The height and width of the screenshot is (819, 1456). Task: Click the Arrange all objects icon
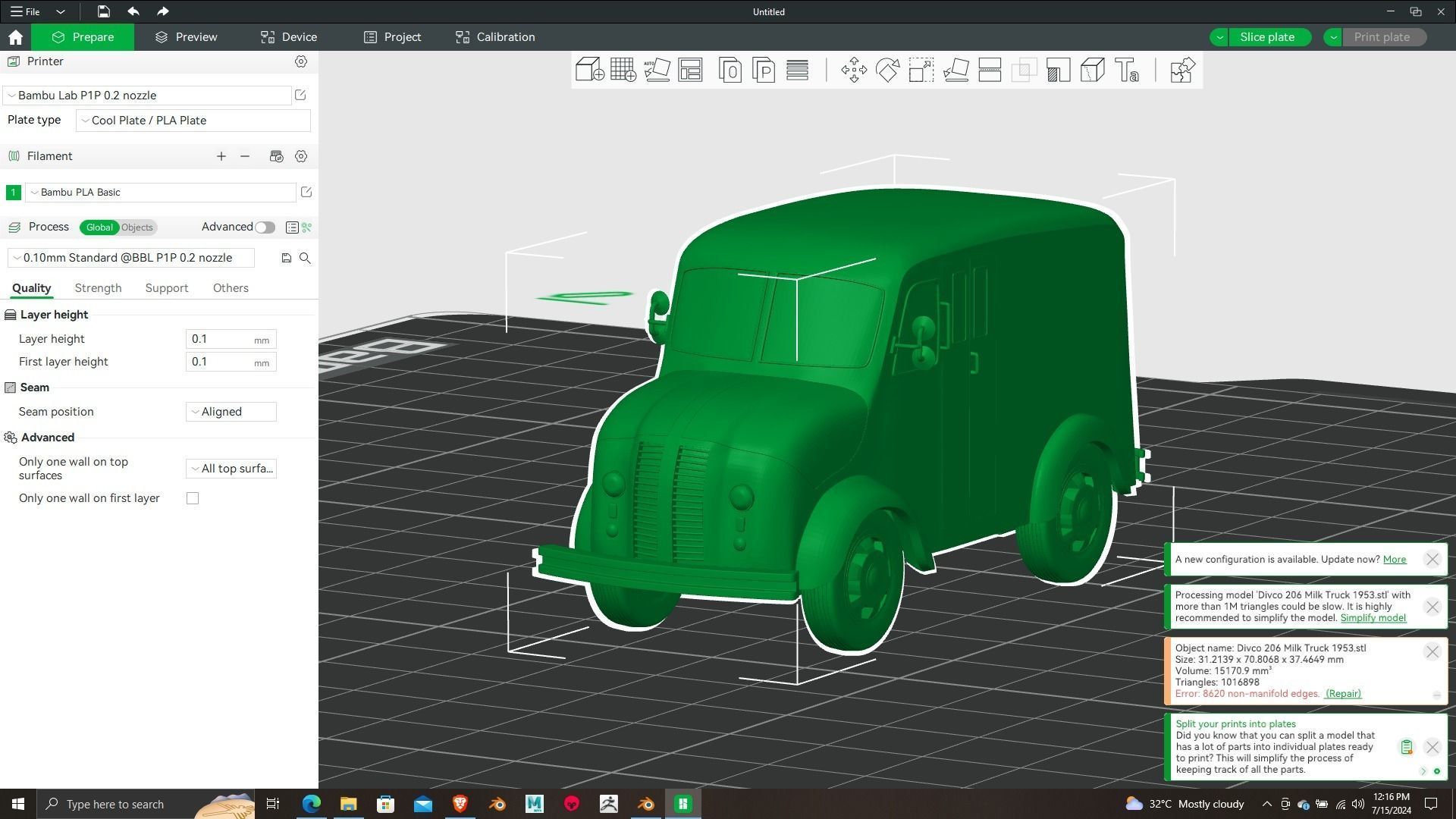pos(690,70)
